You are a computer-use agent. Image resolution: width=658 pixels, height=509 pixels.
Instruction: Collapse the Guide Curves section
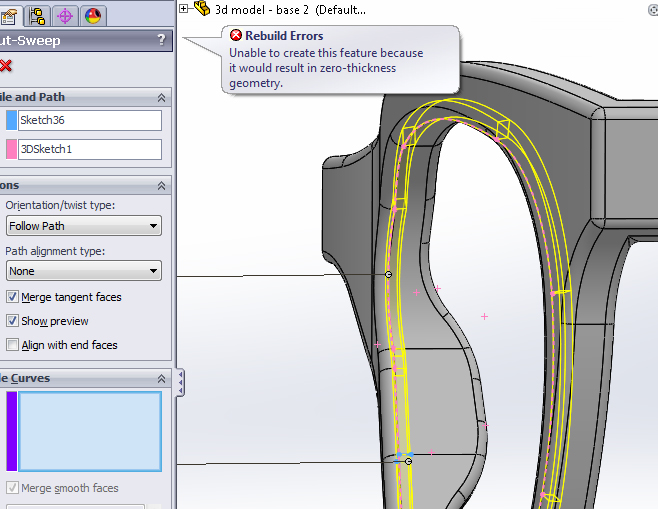pos(162,379)
